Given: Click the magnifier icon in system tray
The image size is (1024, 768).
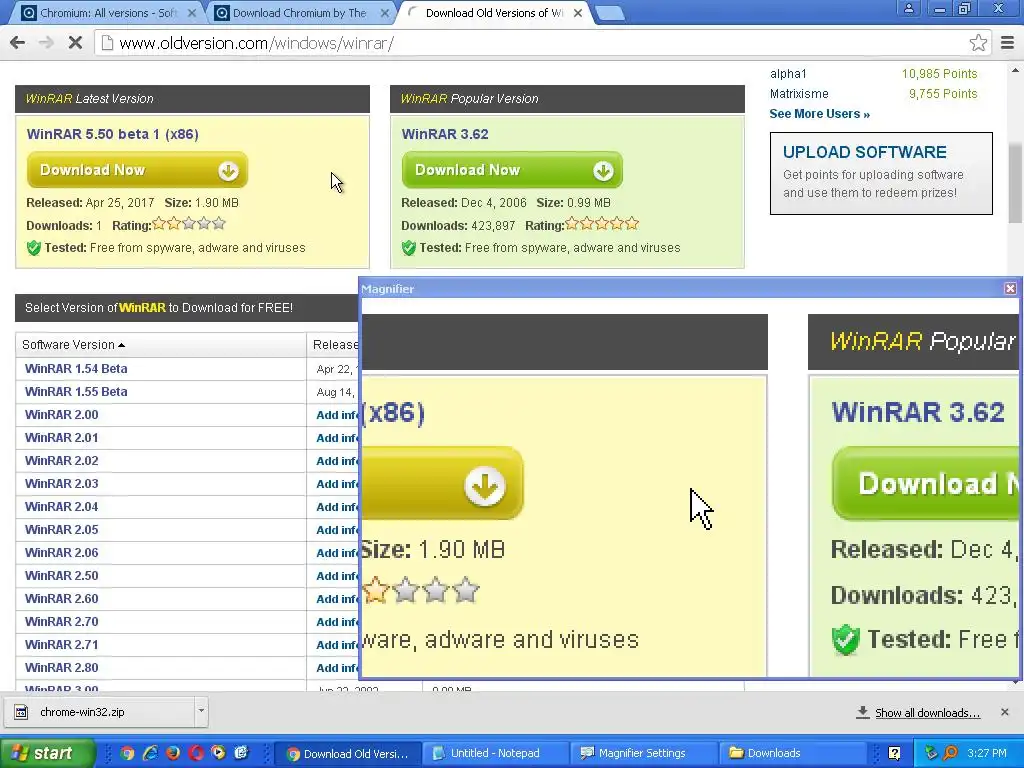Looking at the screenshot, I should [951, 753].
